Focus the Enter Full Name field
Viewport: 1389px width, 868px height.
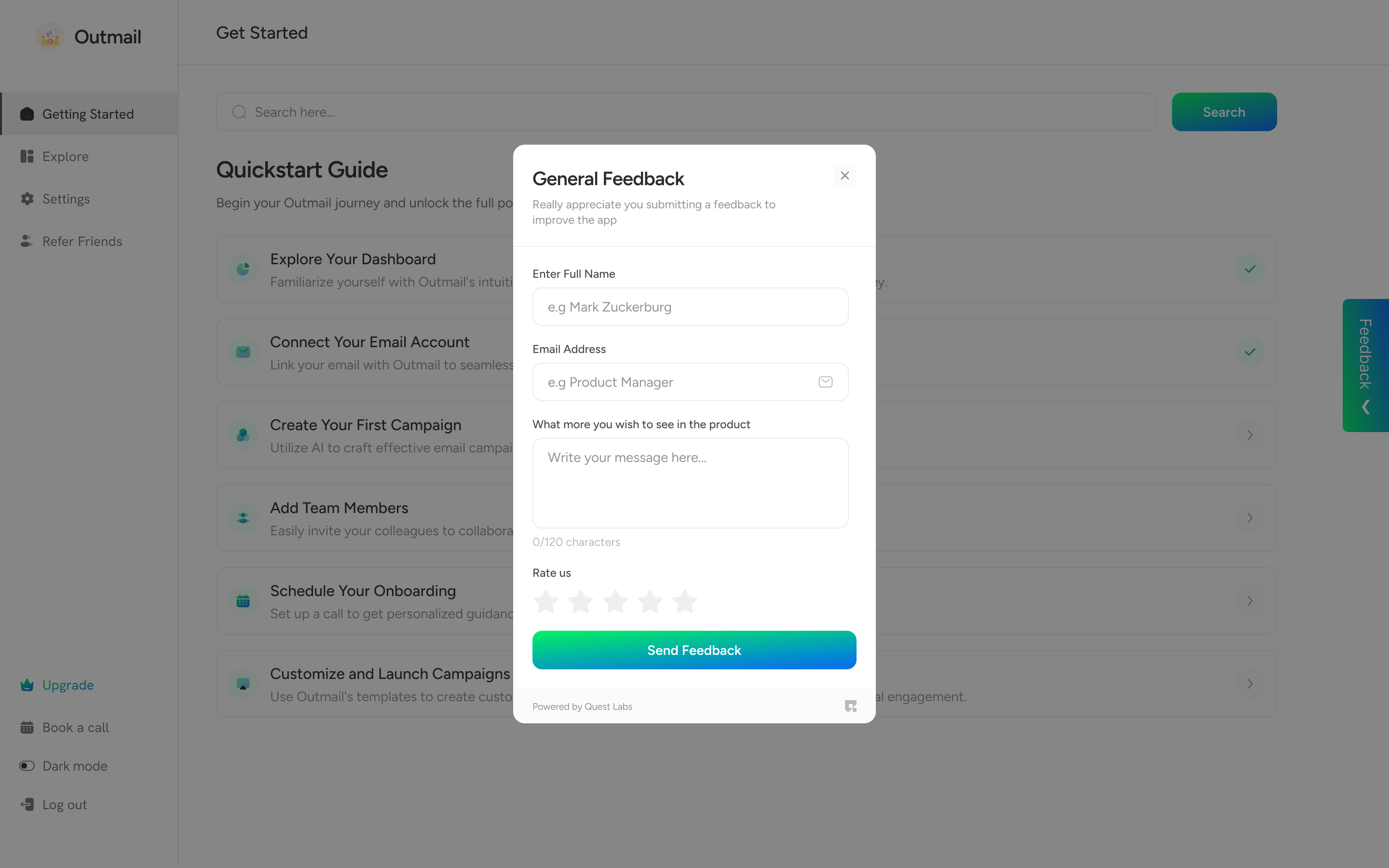[x=690, y=307]
